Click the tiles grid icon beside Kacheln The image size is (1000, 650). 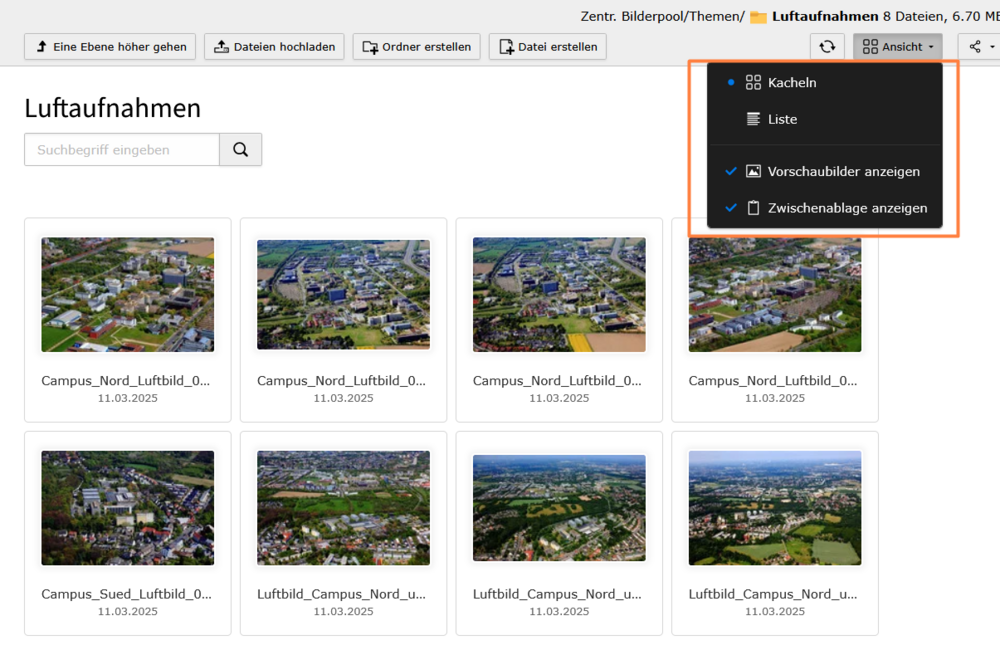754,83
